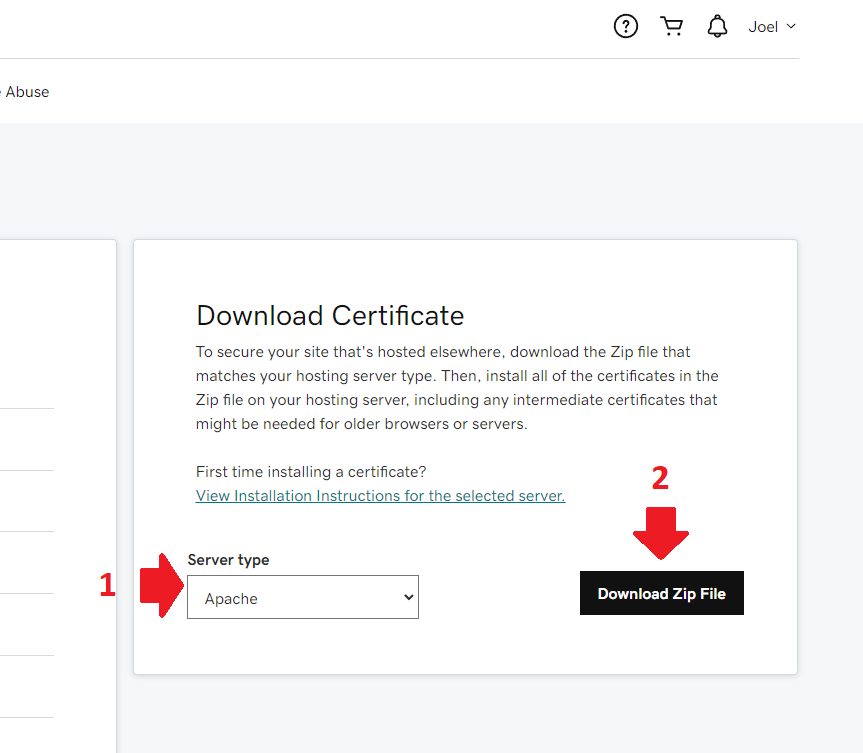Open the Joel account menu

[764, 27]
